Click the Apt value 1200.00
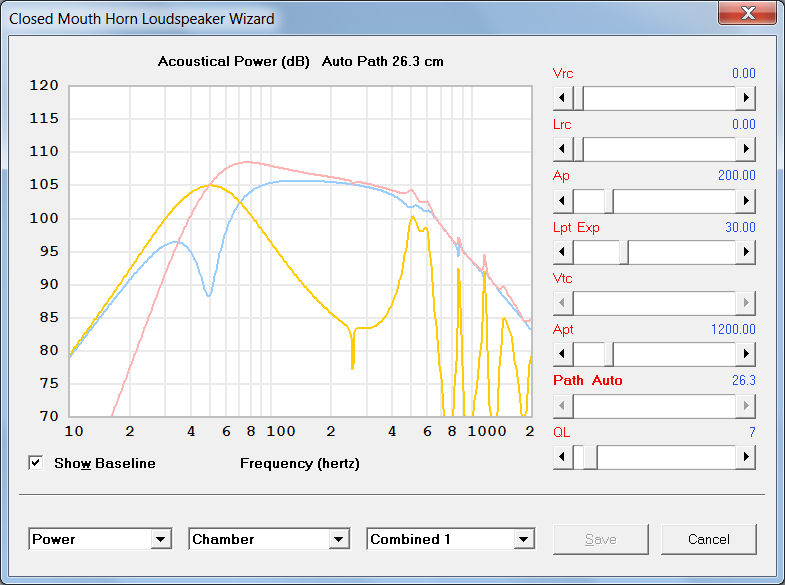 (733, 329)
